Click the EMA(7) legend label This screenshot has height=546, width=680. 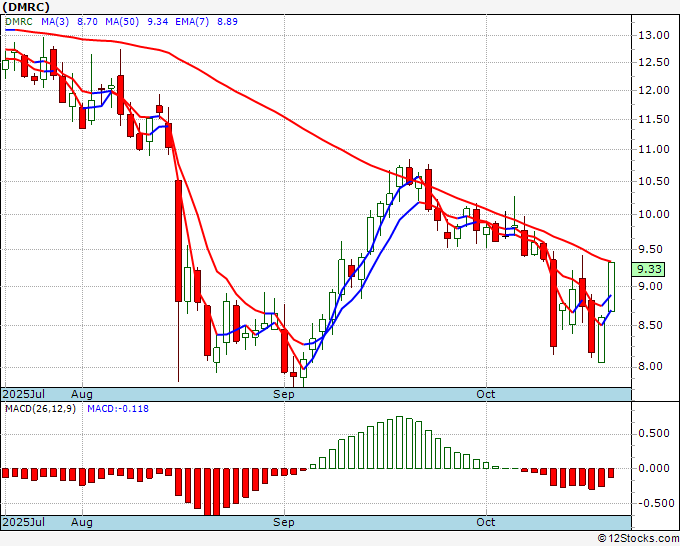tap(192, 22)
